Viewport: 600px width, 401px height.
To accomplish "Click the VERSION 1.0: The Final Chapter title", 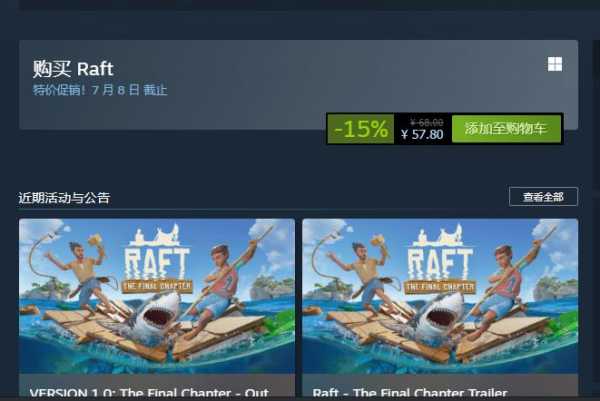I will tap(149, 393).
